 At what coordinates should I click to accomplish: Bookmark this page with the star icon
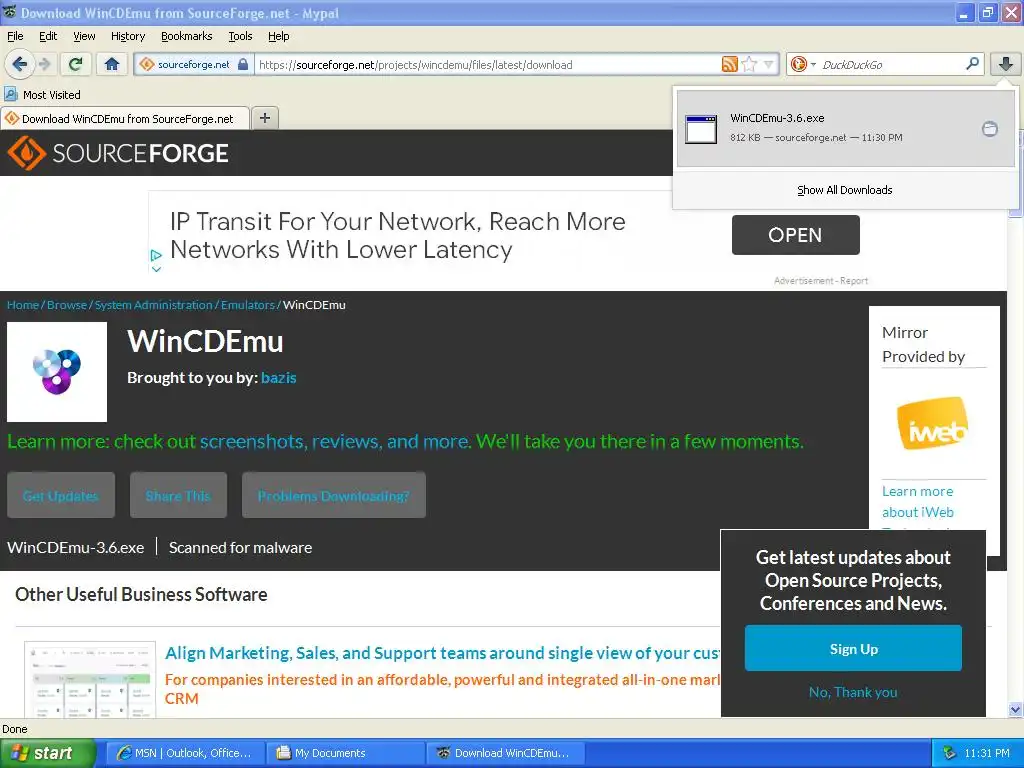coord(749,64)
